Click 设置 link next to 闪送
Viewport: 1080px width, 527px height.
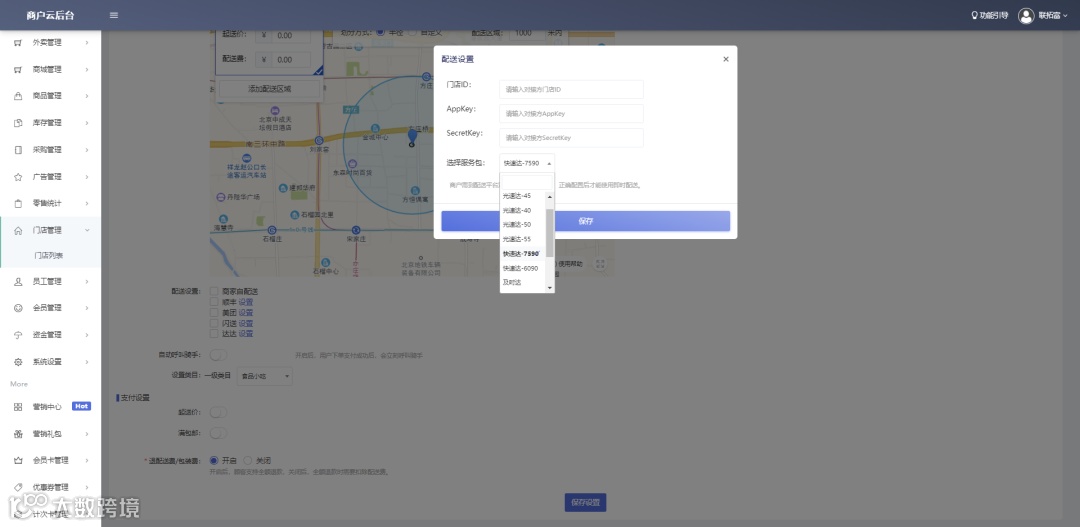246,323
